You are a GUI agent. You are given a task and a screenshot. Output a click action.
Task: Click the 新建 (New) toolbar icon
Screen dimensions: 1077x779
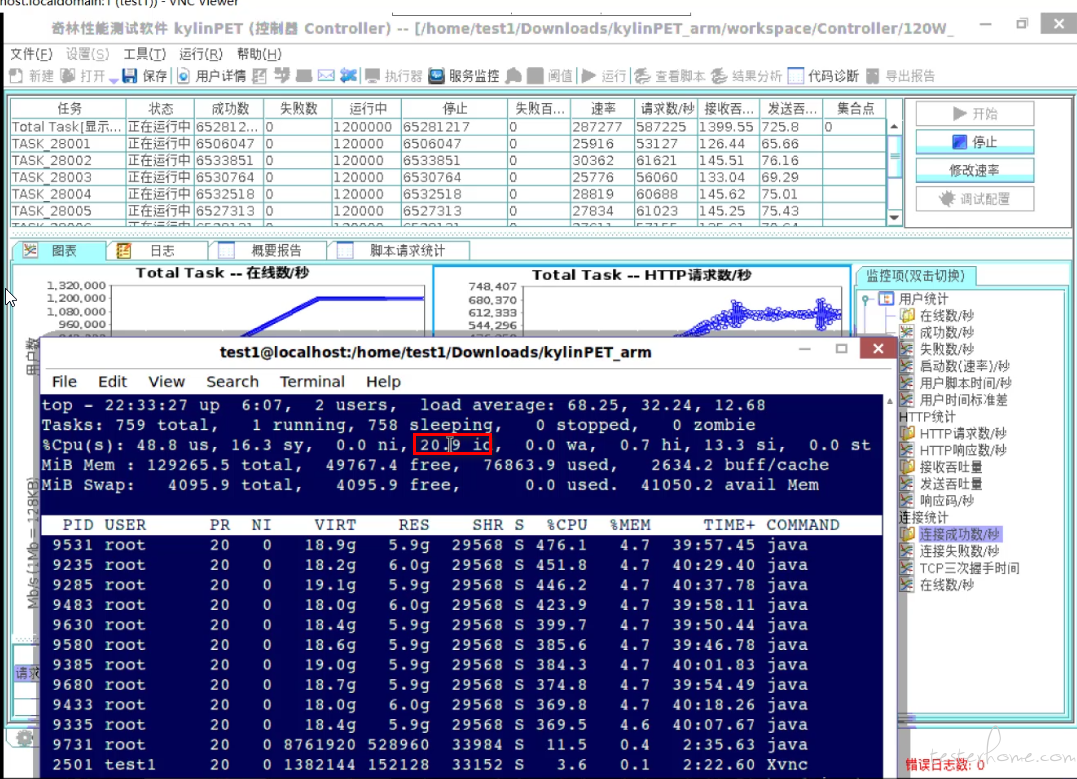point(16,76)
